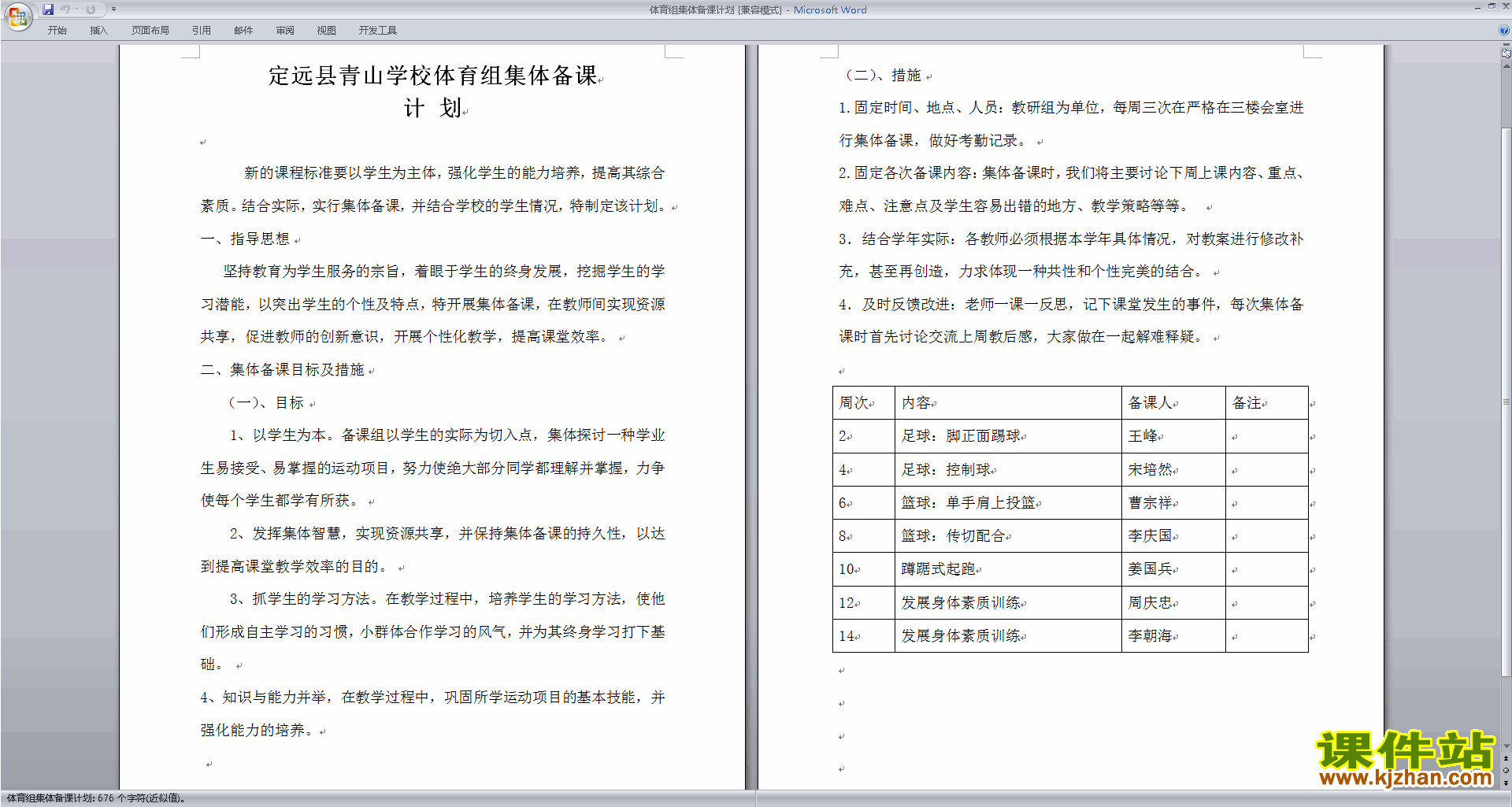The width and height of the screenshot is (1512, 807).
Task: Open the round Office button menu
Action: coord(18,16)
